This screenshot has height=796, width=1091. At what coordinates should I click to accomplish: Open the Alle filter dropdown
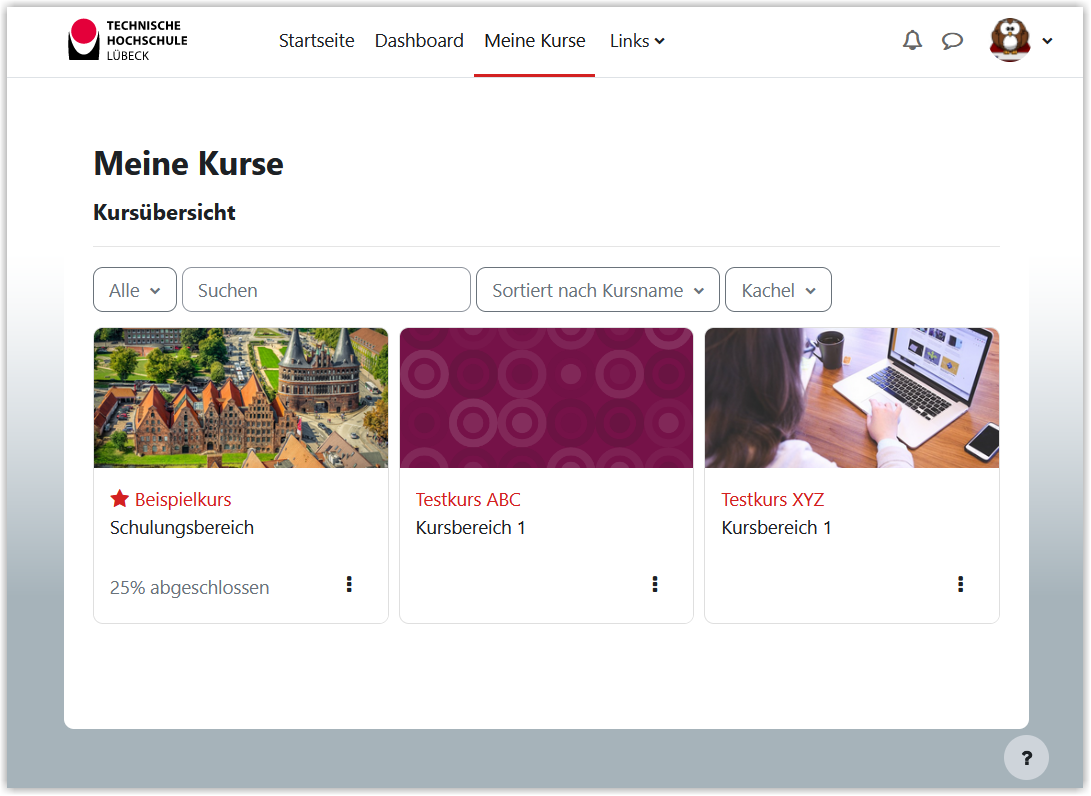click(135, 290)
